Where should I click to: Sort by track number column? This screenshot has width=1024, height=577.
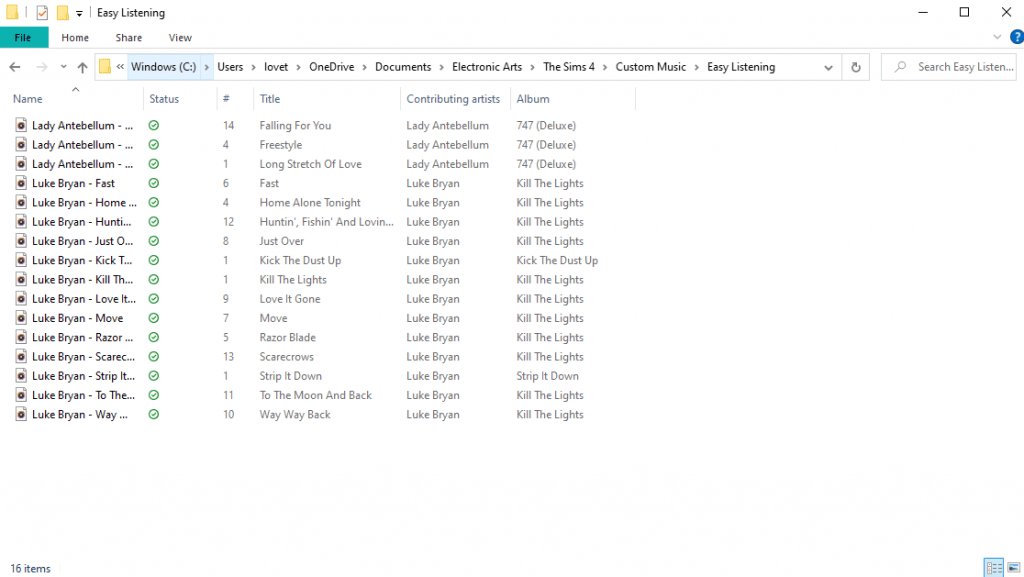coord(226,99)
